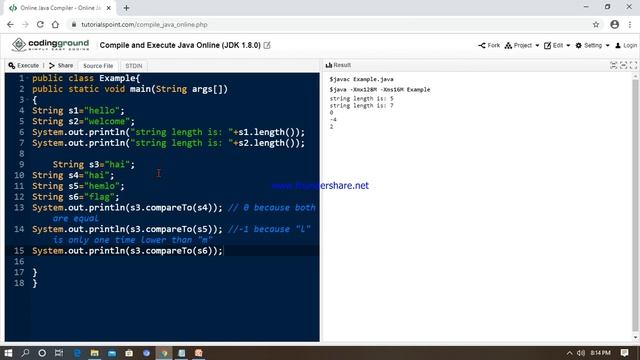
Task: Reload the tutorialspoint page
Action: [40, 24]
